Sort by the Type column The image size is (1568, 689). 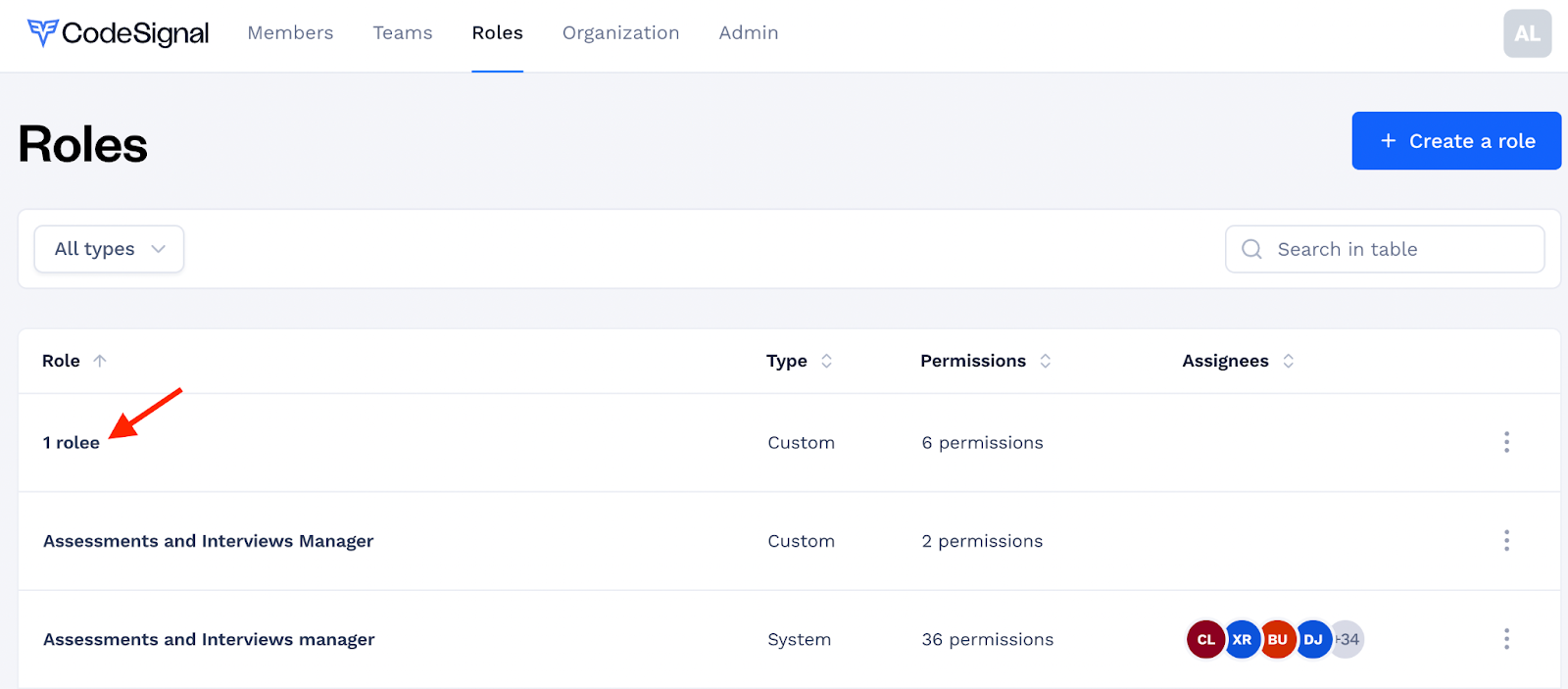point(786,361)
